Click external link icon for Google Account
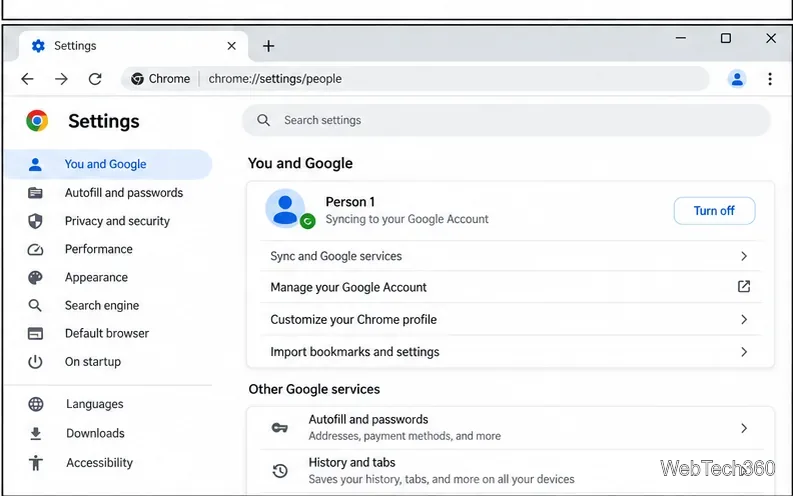The width and height of the screenshot is (793, 496). [743, 287]
